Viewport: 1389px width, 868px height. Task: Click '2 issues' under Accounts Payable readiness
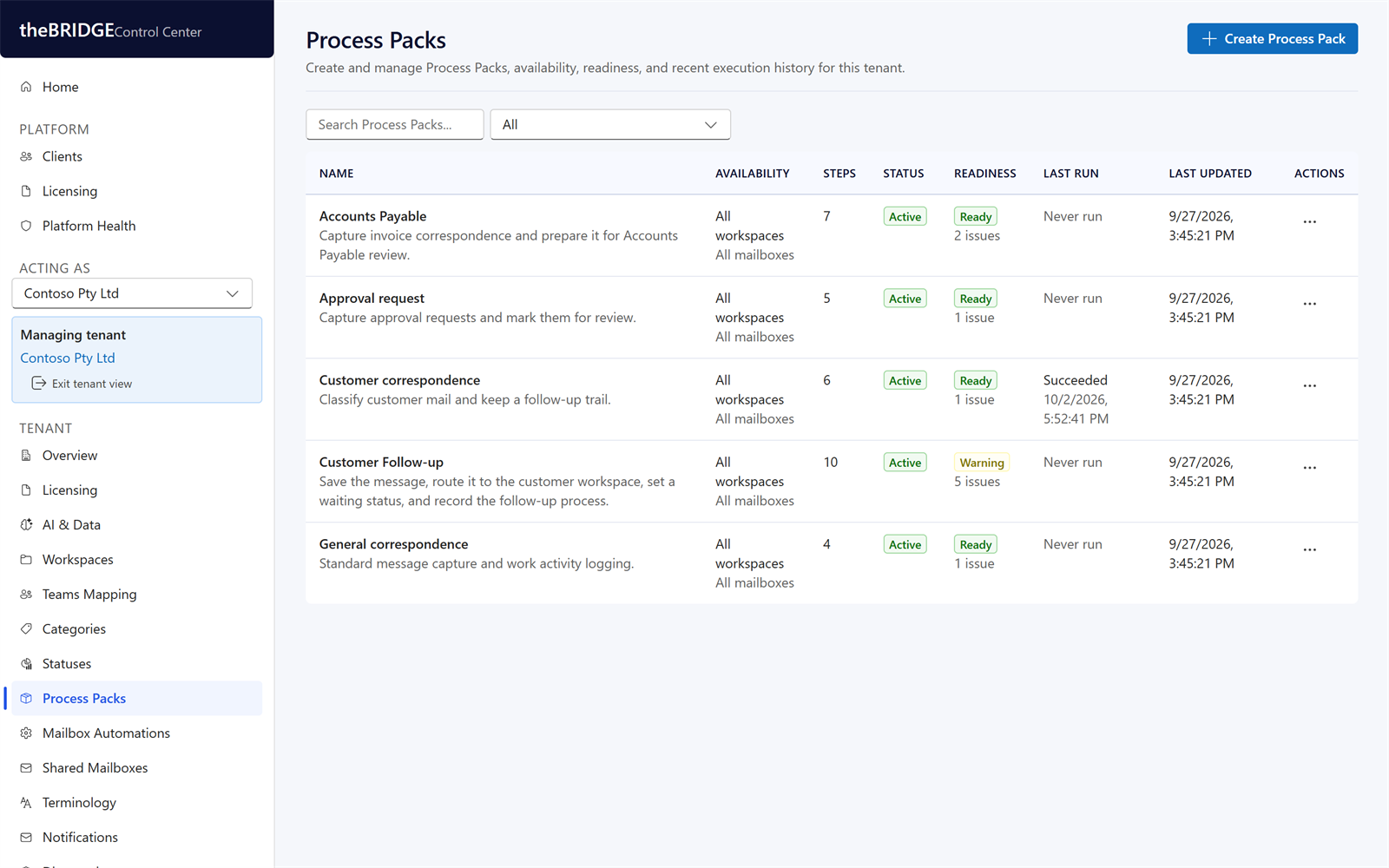pyautogui.click(x=977, y=236)
